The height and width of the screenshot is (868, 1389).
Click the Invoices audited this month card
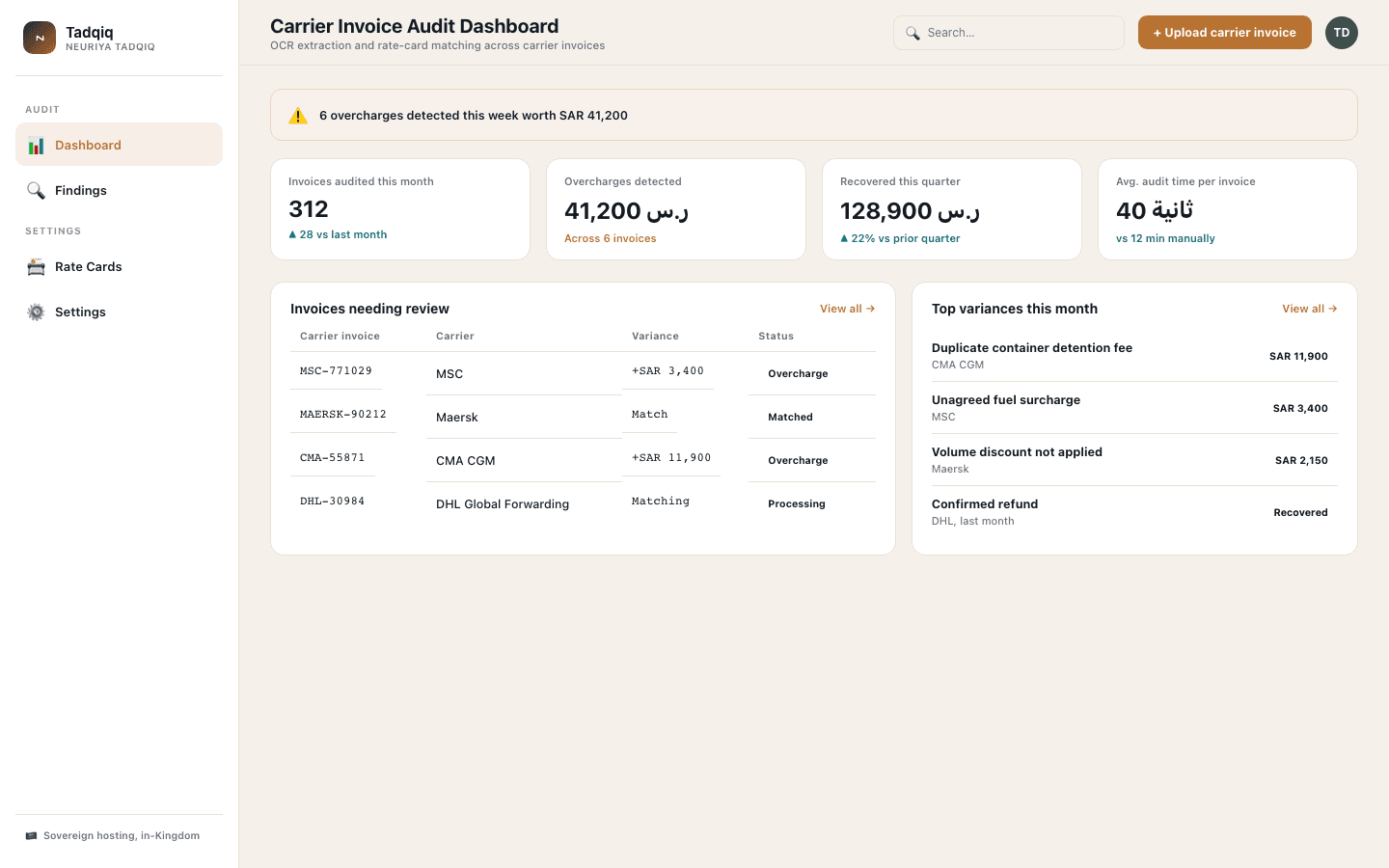tap(400, 209)
